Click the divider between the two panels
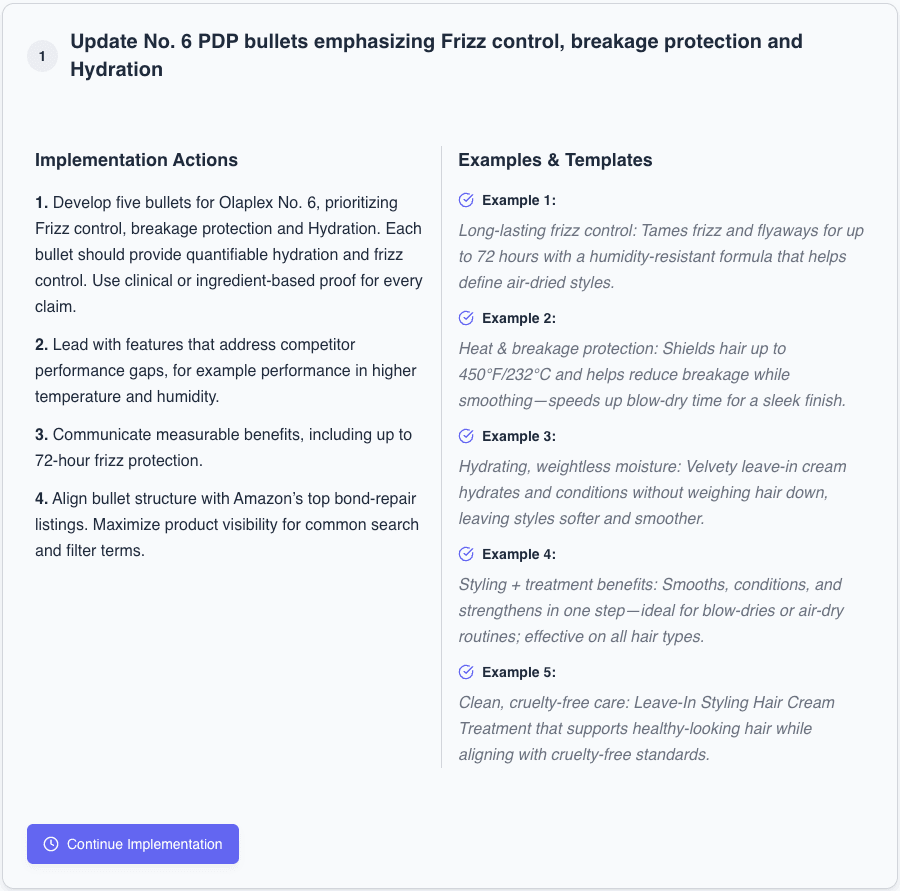This screenshot has height=891, width=900. (x=443, y=460)
